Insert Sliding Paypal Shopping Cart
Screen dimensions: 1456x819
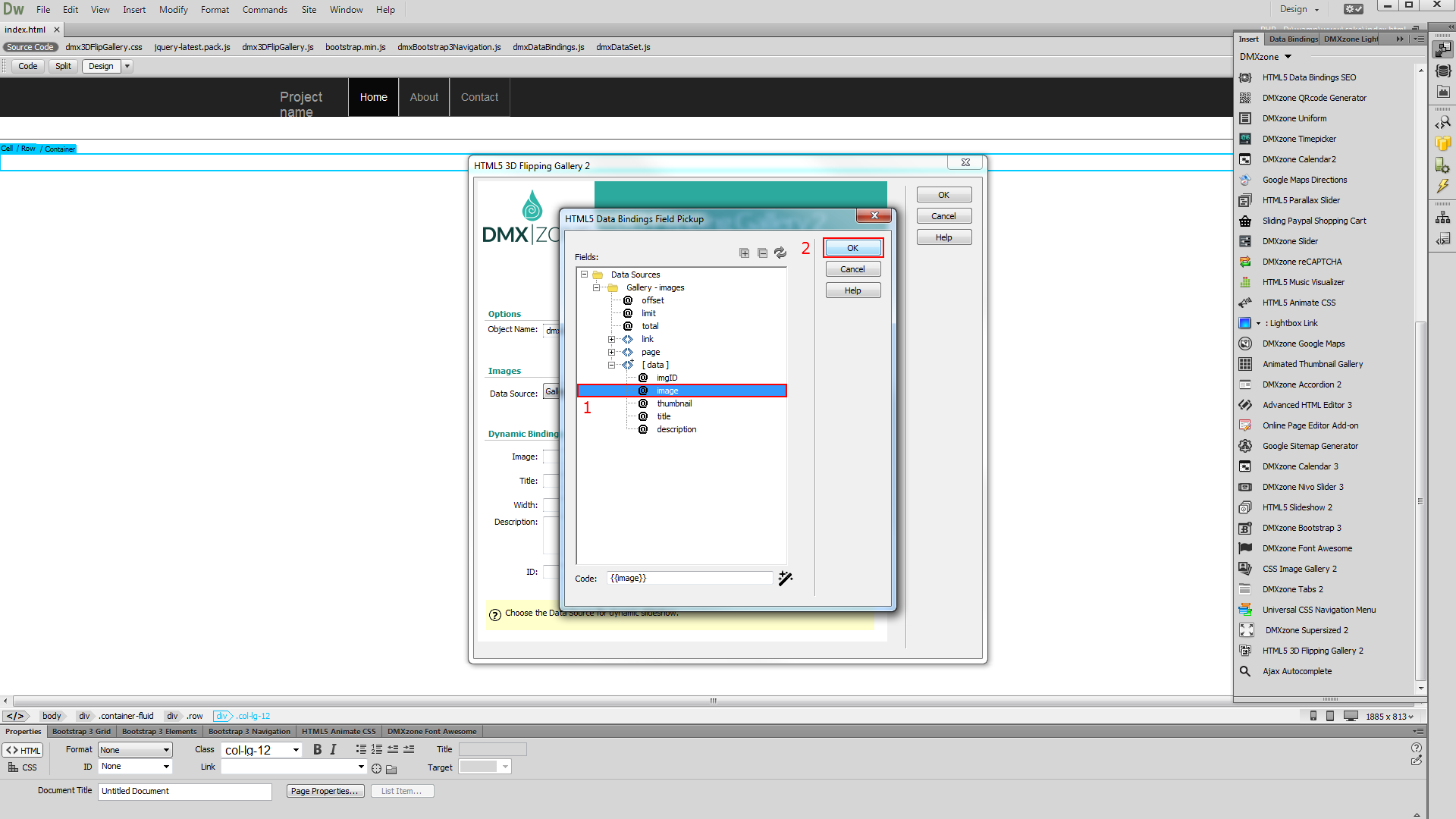point(1313,221)
